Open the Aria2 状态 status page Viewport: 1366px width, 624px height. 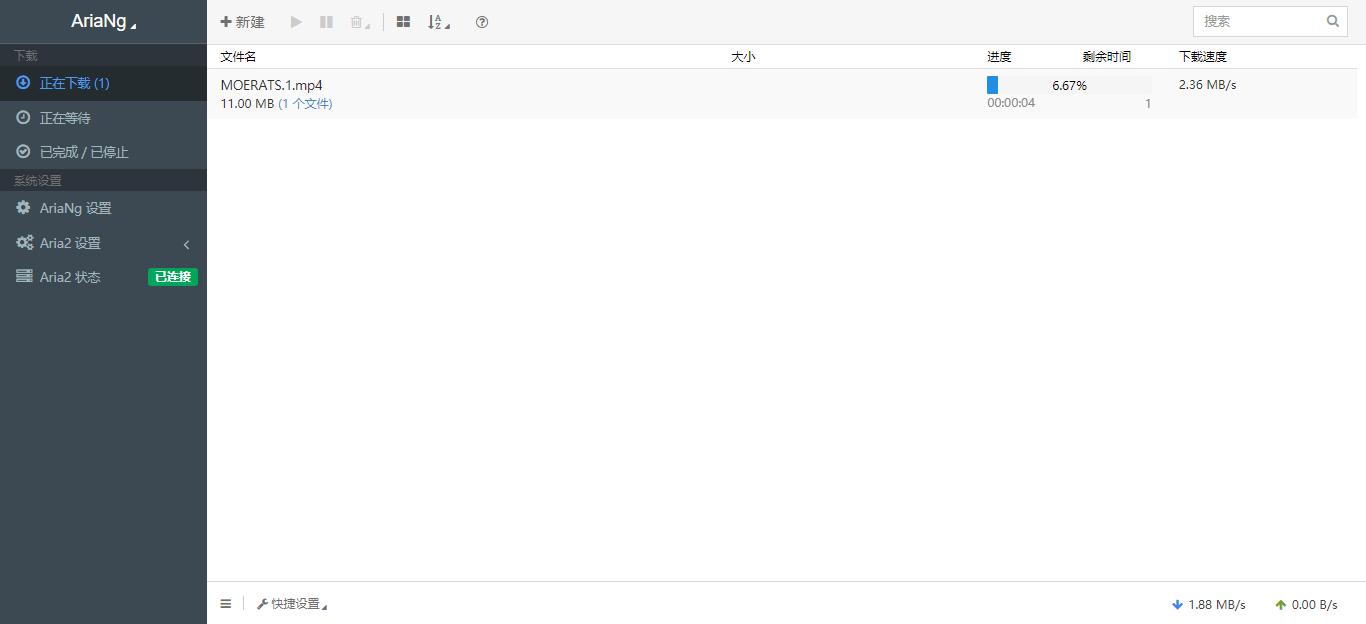tap(70, 277)
